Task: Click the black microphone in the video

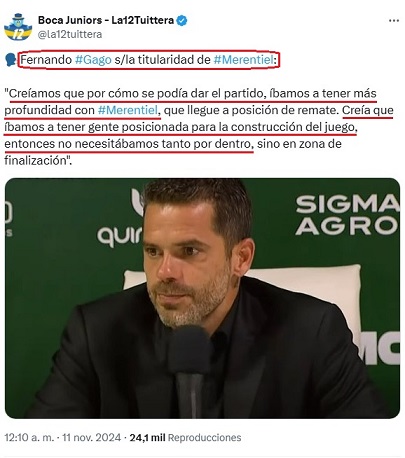Action: click(x=189, y=368)
